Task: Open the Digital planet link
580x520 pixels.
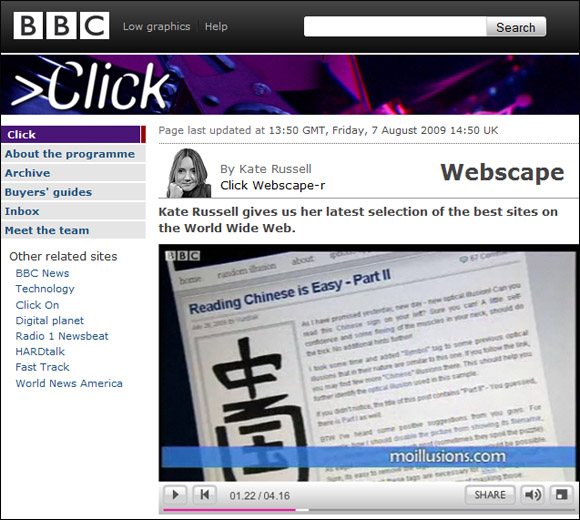Action: coord(50,321)
